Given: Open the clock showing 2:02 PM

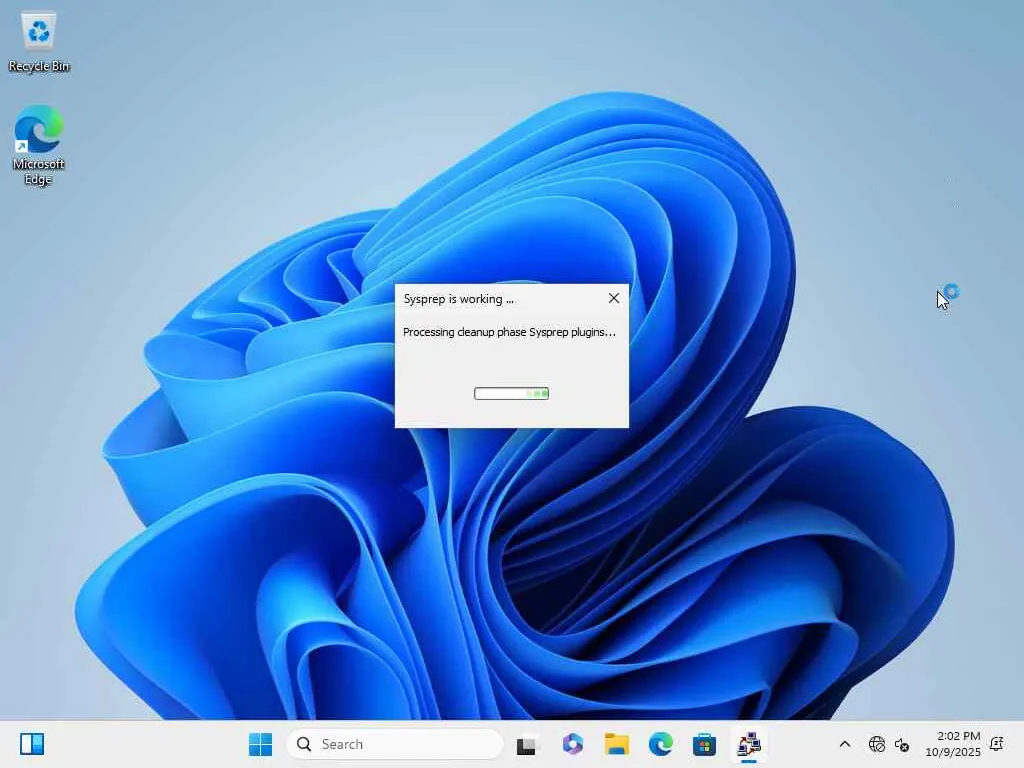Looking at the screenshot, I should click(953, 744).
